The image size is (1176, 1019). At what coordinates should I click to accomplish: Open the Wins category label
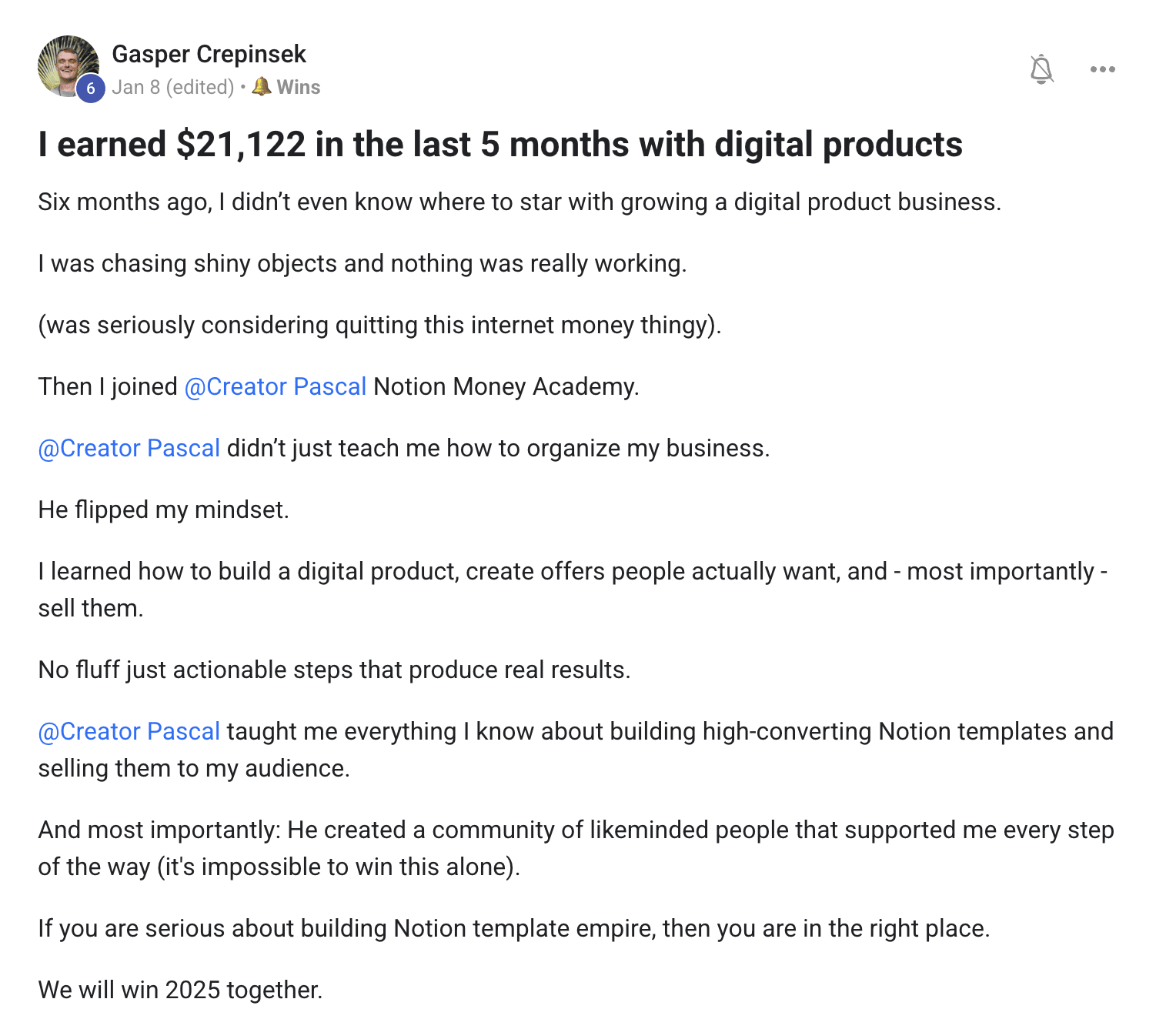299,87
